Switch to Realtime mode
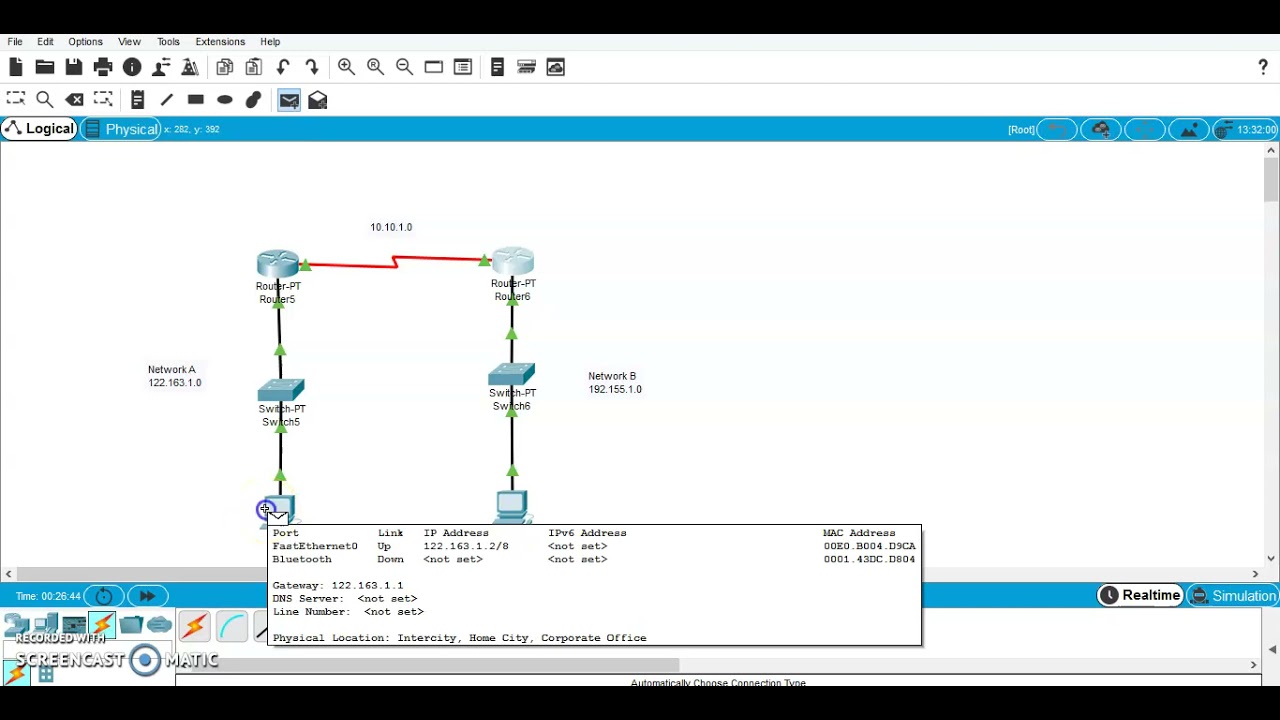The image size is (1280, 720). coord(1140,596)
